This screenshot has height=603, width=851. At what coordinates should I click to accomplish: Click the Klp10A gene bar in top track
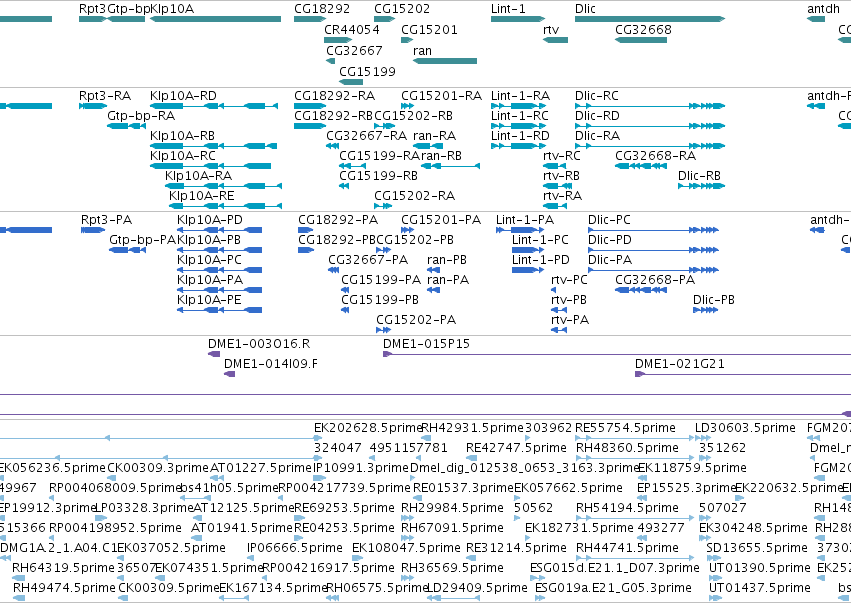click(x=215, y=19)
